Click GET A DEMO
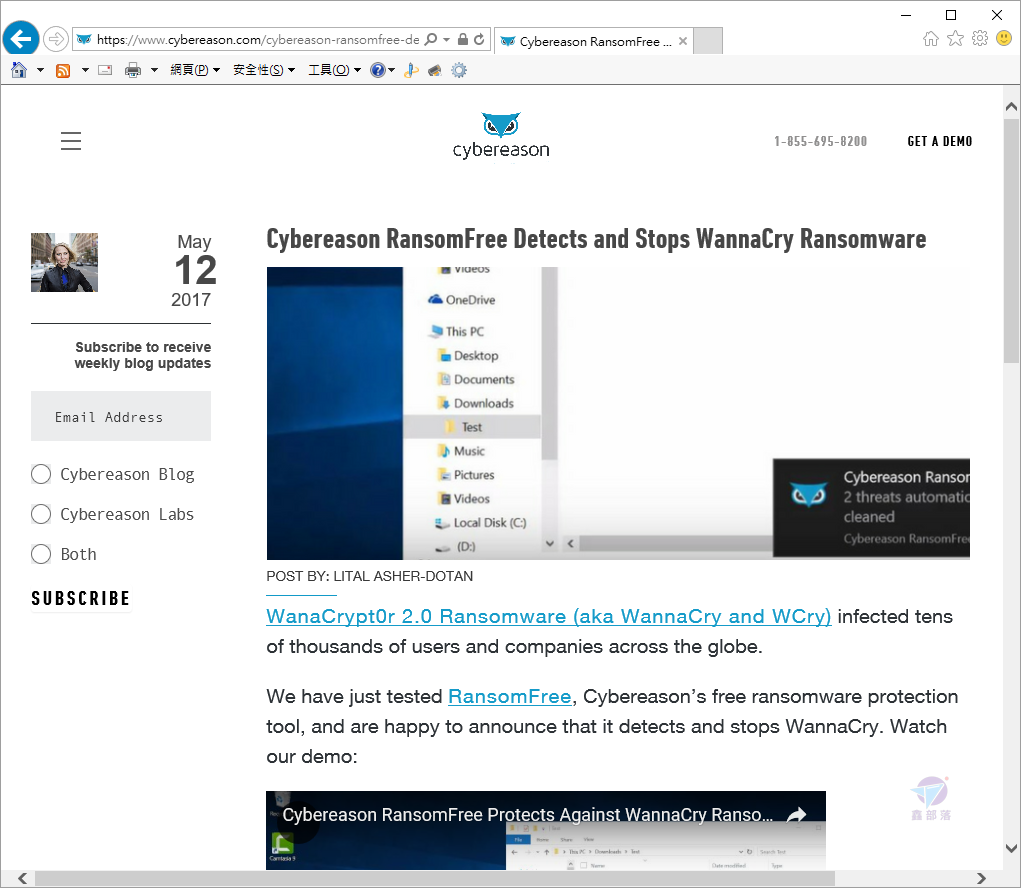This screenshot has width=1021, height=888. point(940,141)
